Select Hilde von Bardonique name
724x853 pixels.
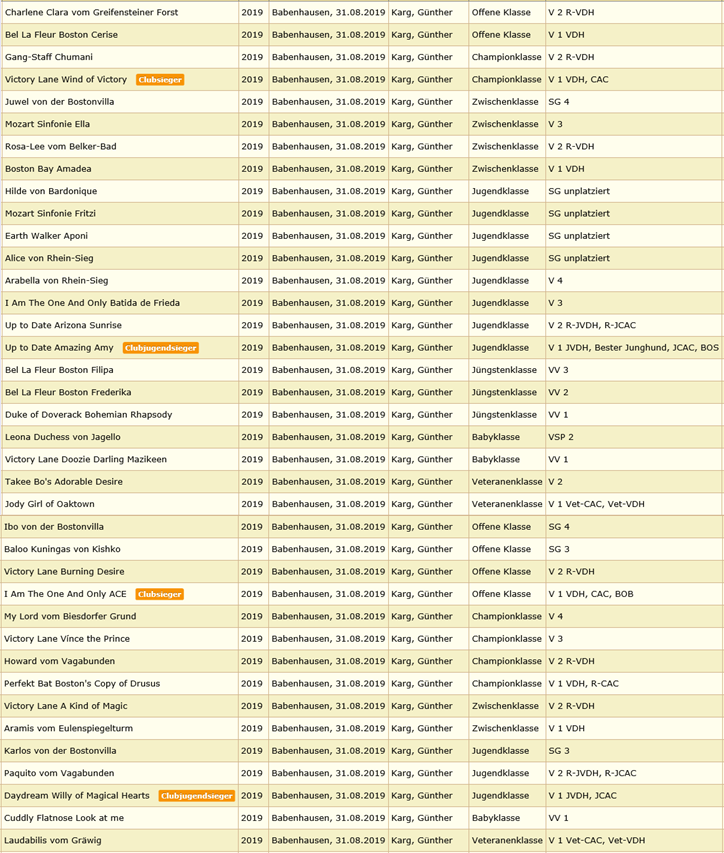pos(51,190)
